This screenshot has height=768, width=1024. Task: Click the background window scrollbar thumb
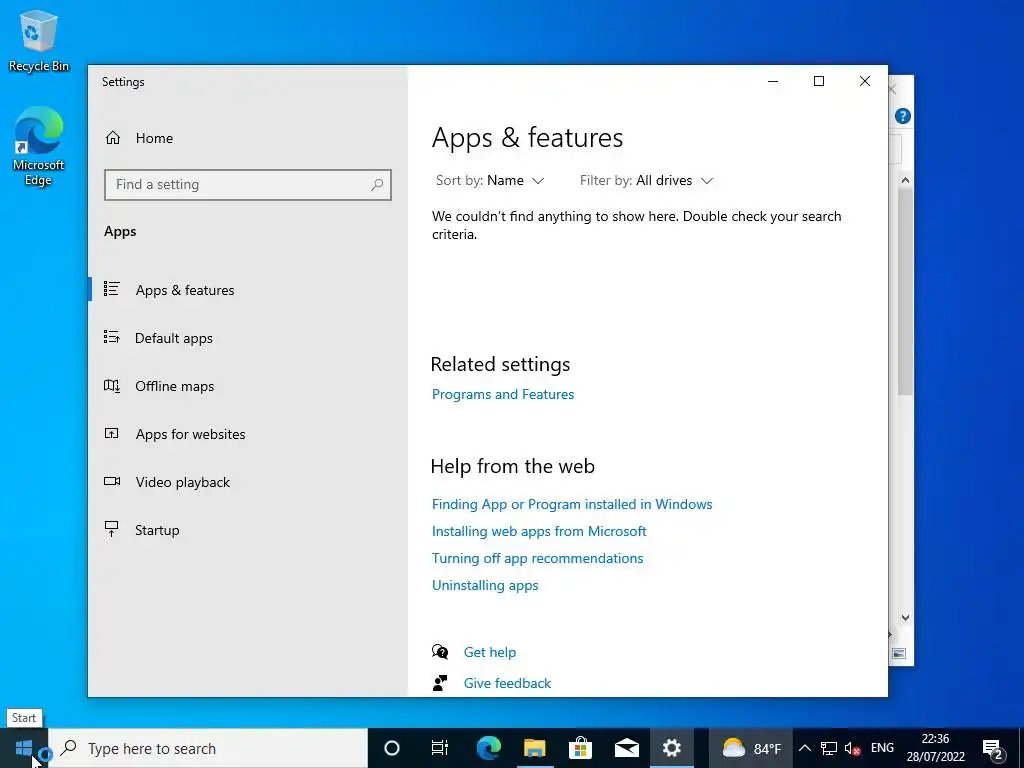tap(905, 291)
